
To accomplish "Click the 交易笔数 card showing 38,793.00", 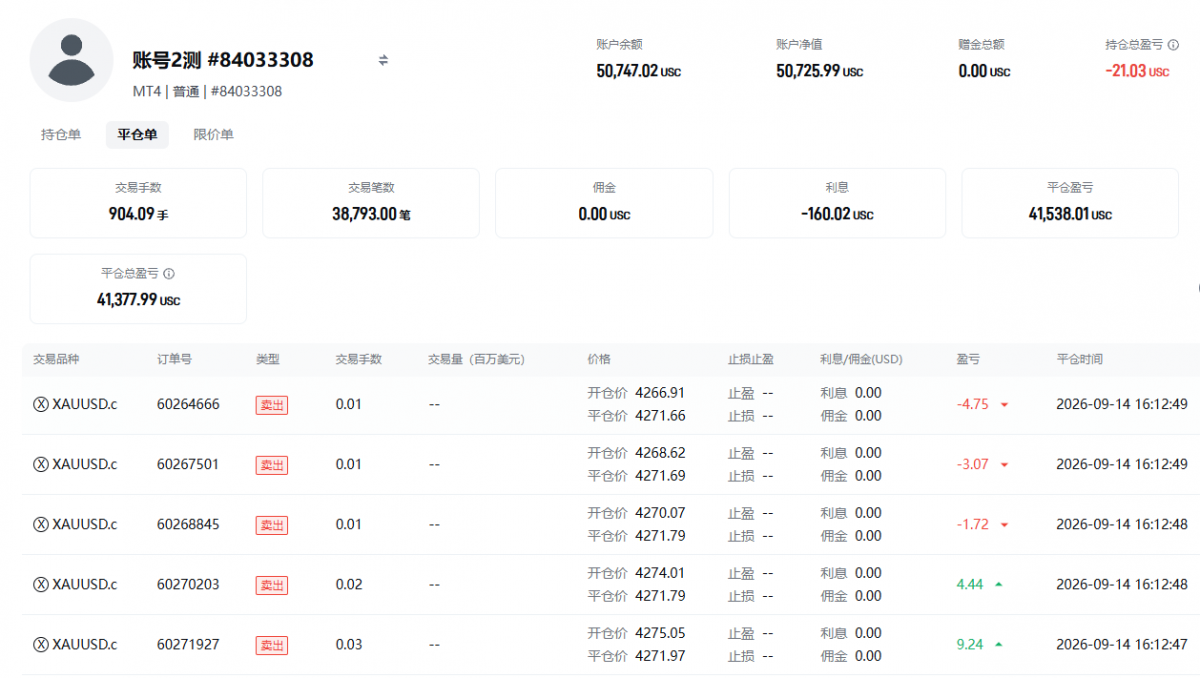I will point(371,203).
